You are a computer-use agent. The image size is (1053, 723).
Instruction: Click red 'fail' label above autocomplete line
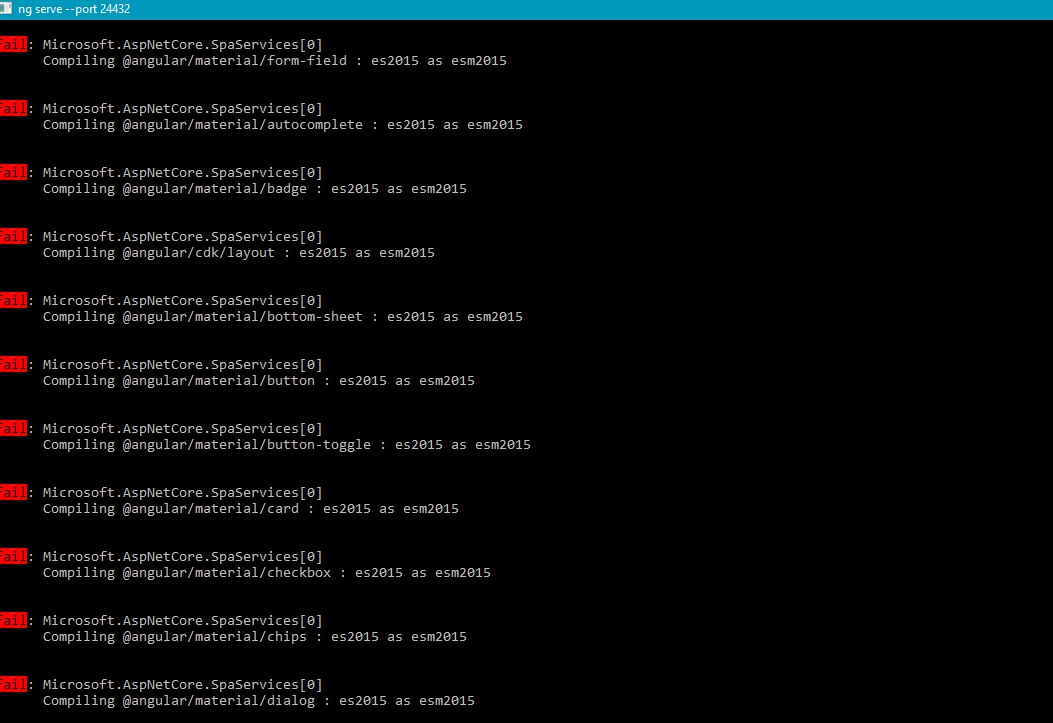pos(13,108)
